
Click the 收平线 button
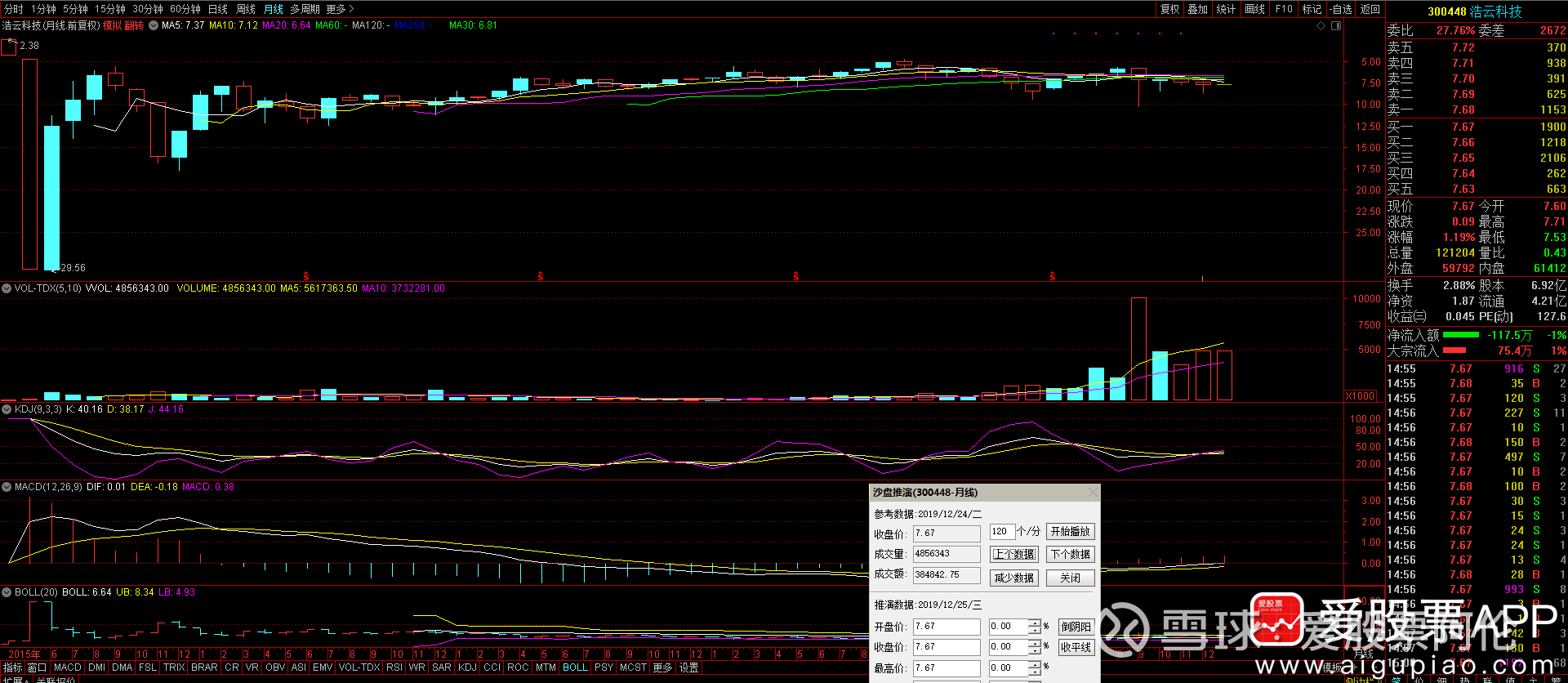[1076, 647]
